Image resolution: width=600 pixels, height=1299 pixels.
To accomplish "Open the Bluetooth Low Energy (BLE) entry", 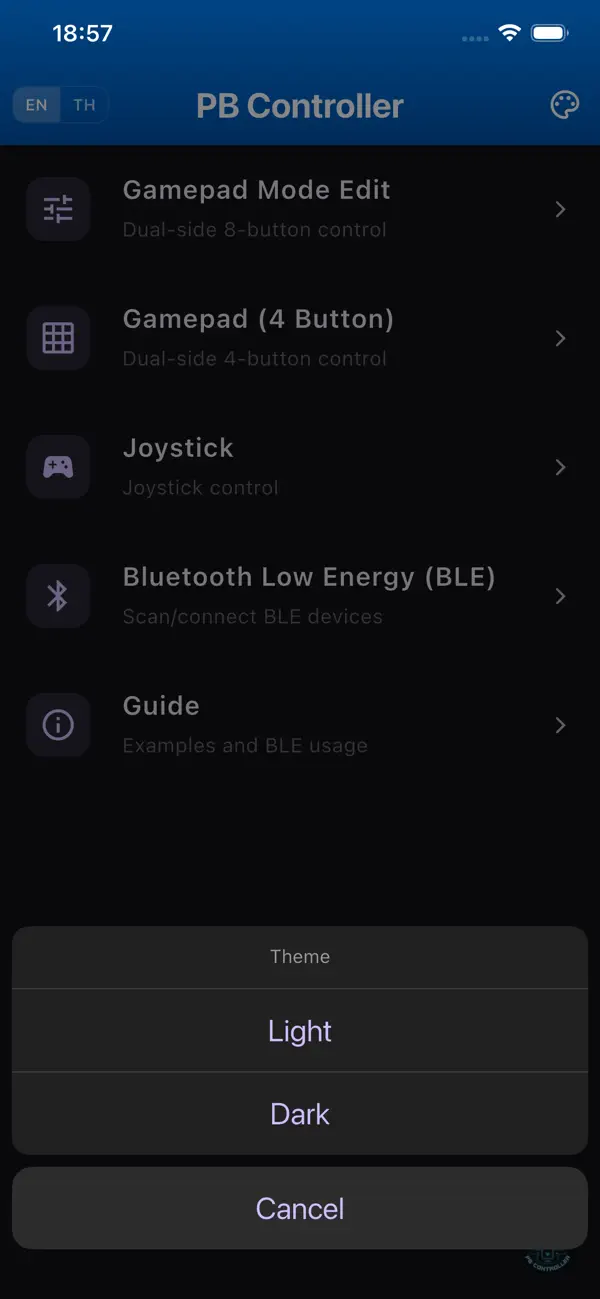I will point(300,596).
